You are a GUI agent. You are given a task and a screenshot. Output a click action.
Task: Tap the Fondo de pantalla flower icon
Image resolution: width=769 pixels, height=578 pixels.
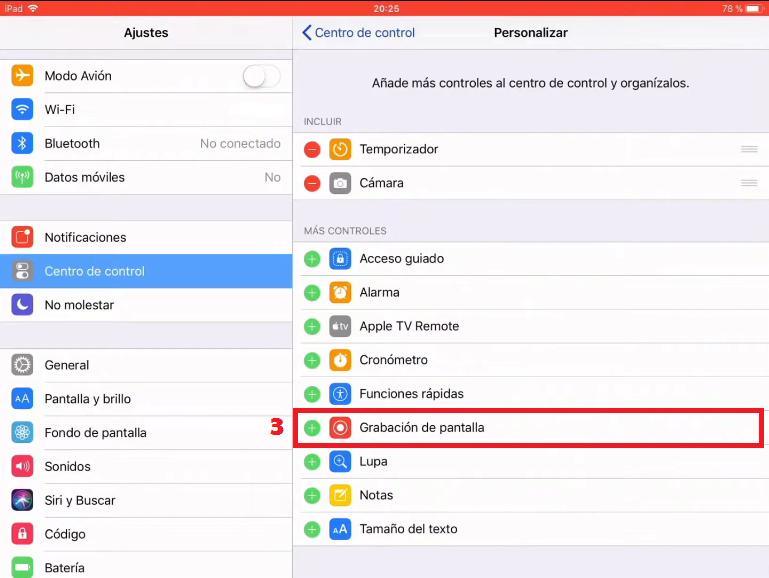coord(22,432)
